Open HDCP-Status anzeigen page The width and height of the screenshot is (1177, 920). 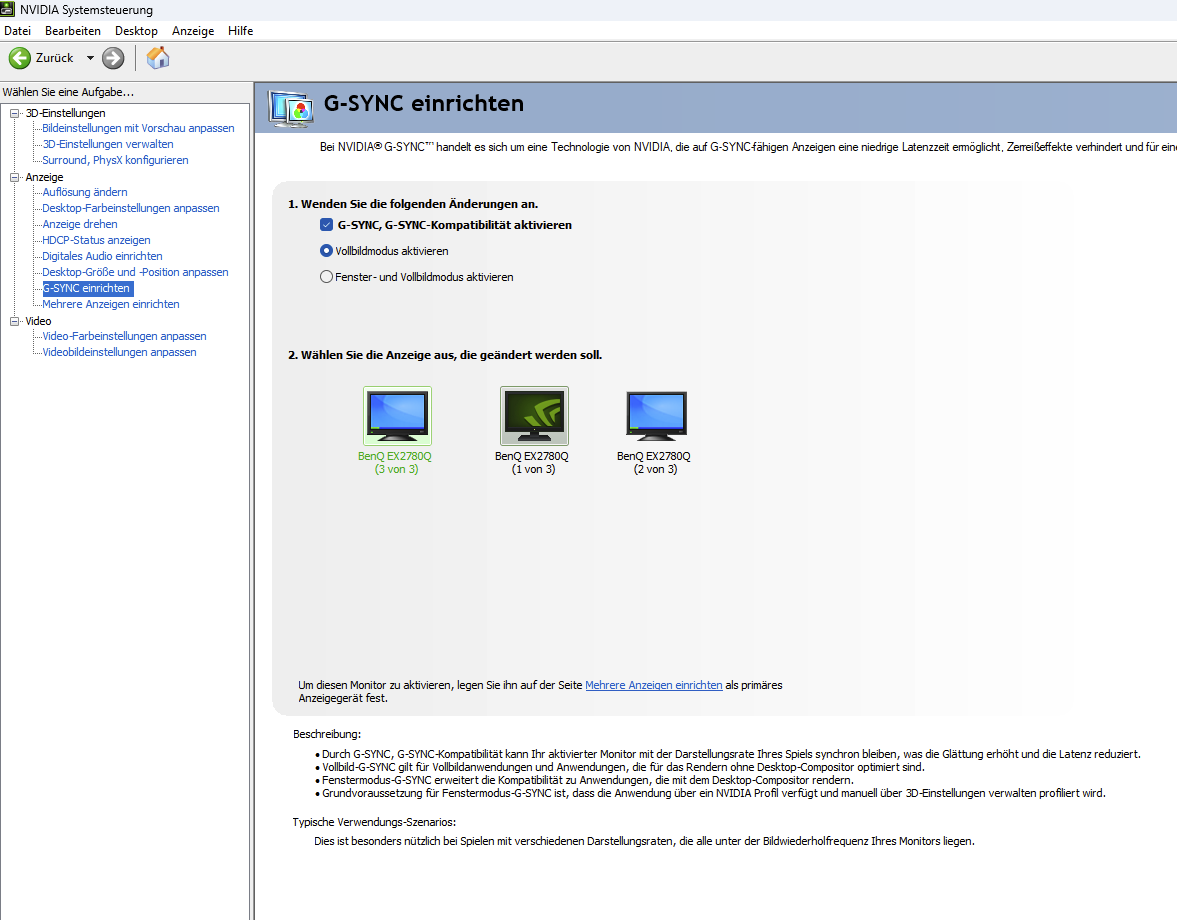[x=96, y=240]
